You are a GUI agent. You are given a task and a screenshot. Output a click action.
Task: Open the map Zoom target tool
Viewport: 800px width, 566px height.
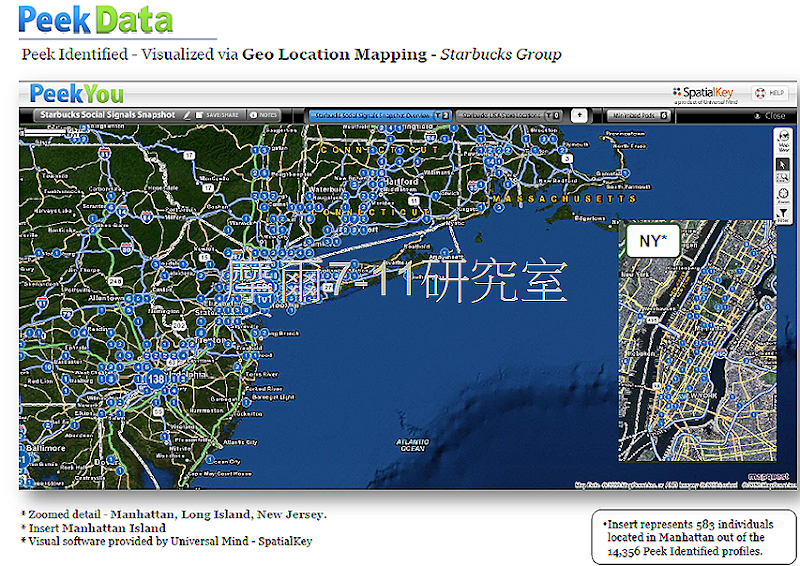coord(783,195)
